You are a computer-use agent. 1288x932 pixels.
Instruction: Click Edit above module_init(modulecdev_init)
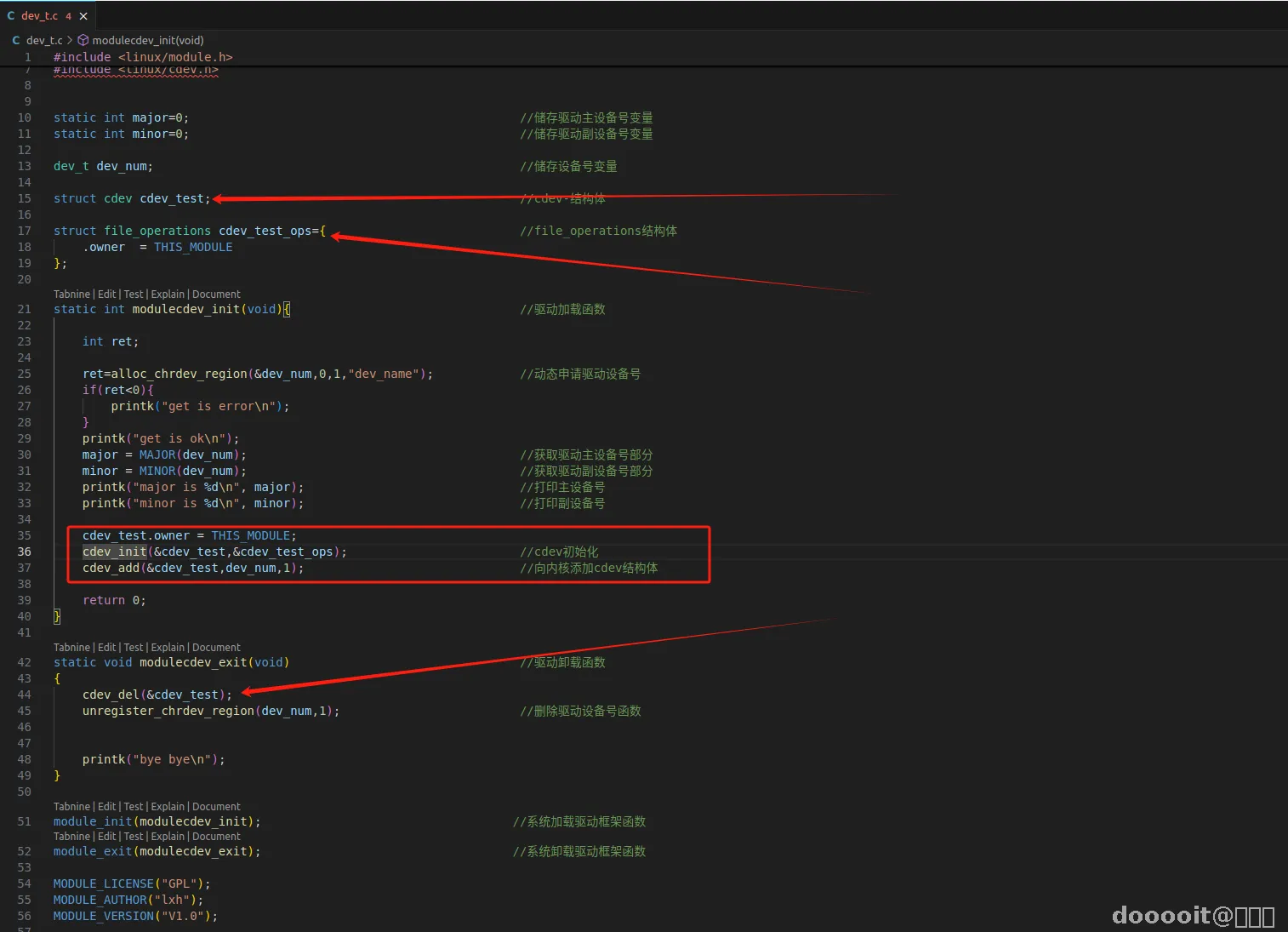click(x=106, y=807)
